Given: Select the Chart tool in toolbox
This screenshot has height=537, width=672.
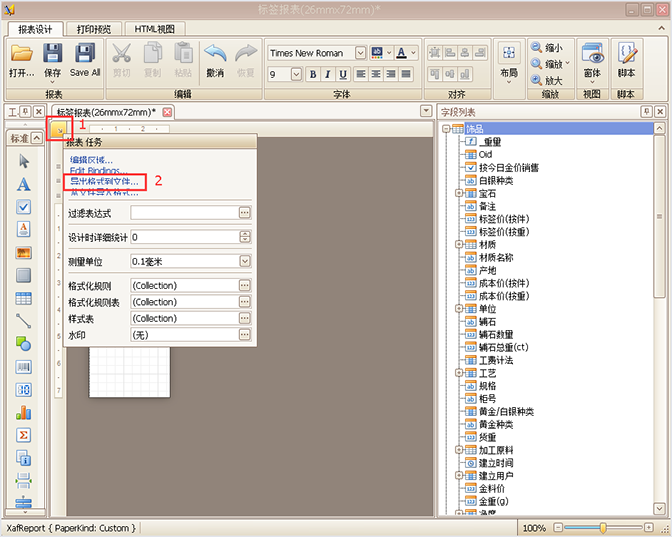Looking at the screenshot, I should click(x=24, y=412).
